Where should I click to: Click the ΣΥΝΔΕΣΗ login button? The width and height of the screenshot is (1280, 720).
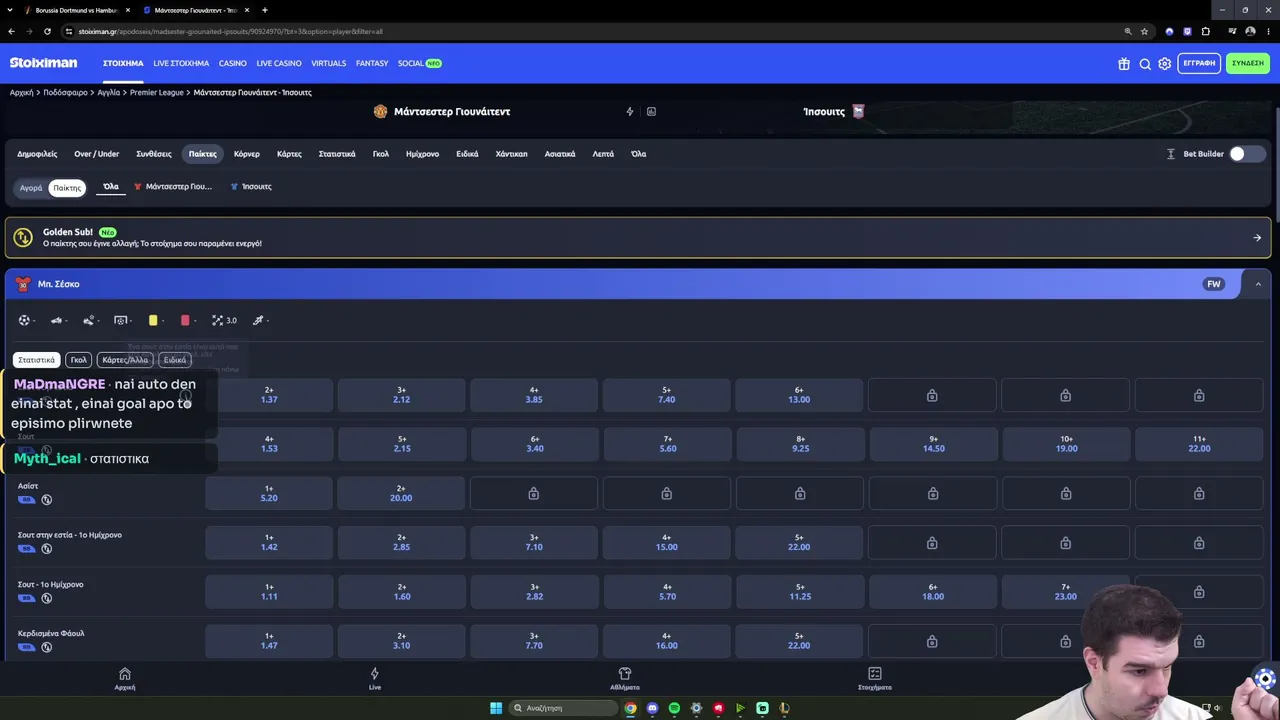pyautogui.click(x=1248, y=64)
